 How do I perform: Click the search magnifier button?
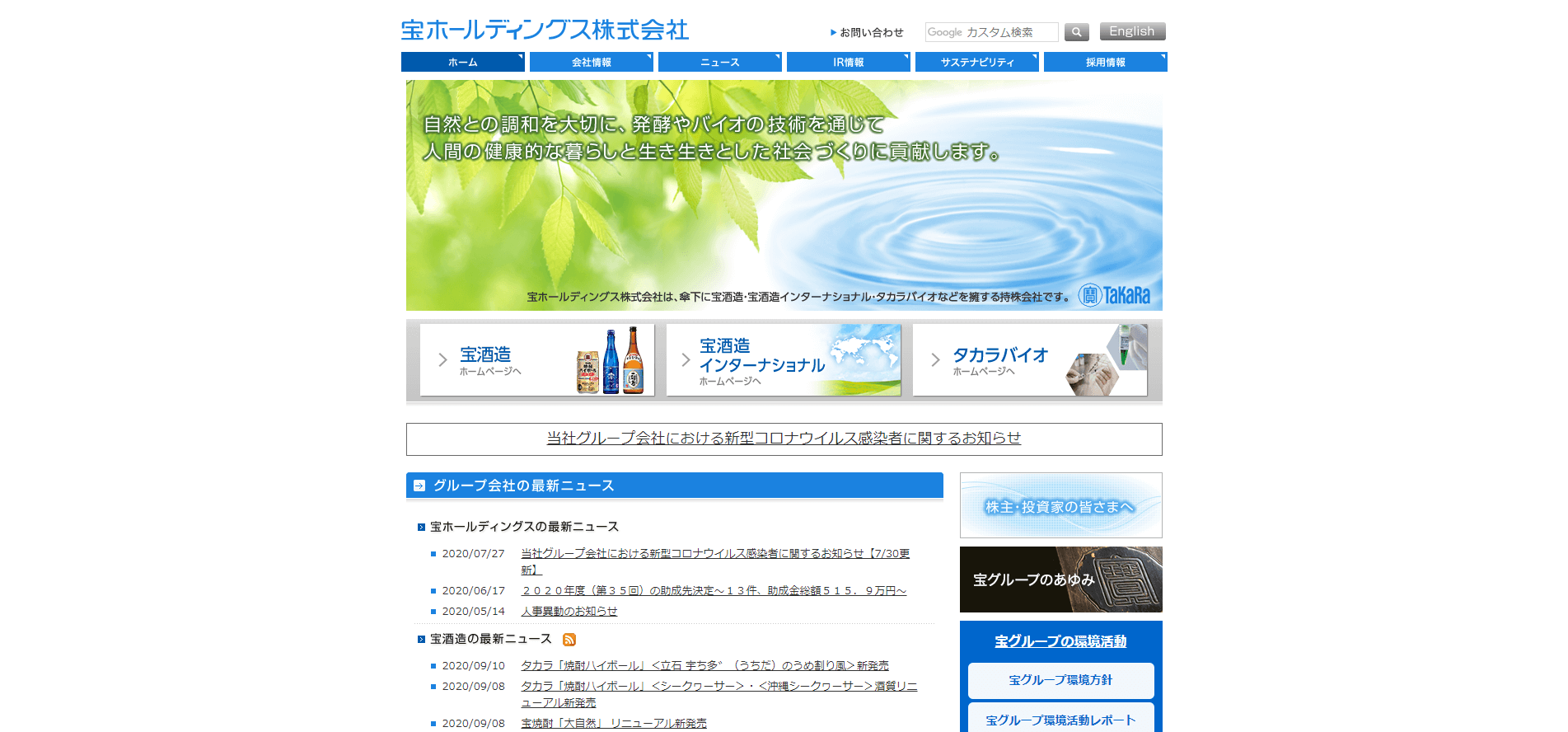coord(1076,32)
